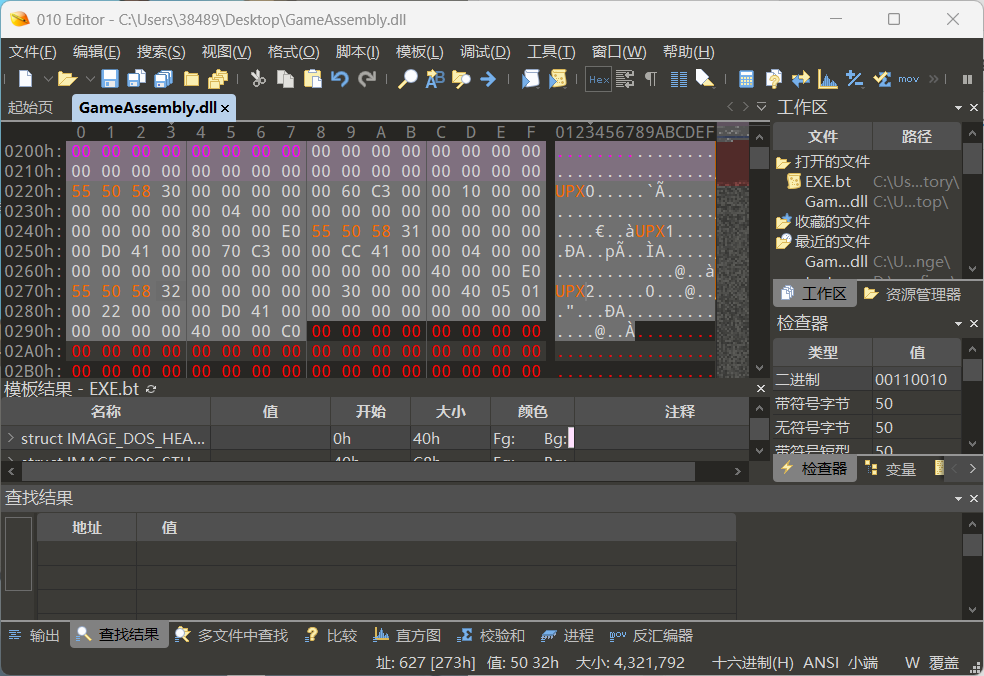Open the 搜索(S) menu
The image size is (984, 676).
[x=161, y=51]
